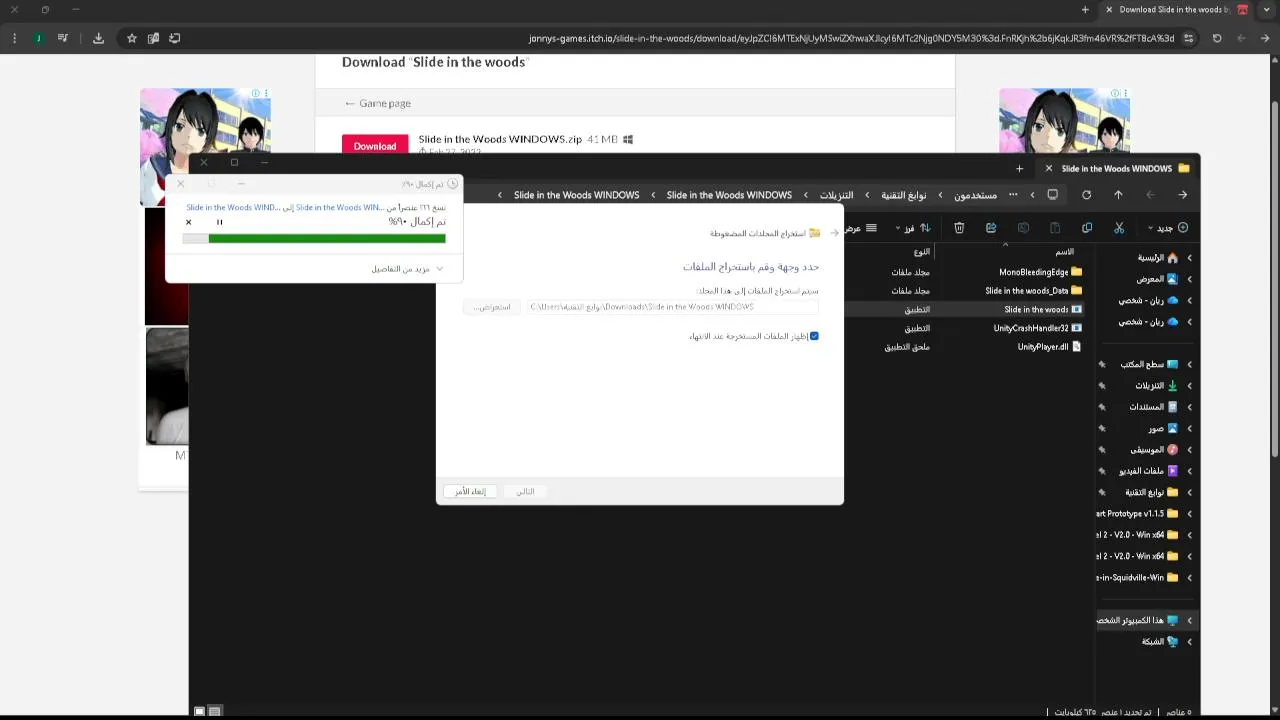Reload the page in browser toolbar
The image size is (1280, 720).
click(1217, 38)
